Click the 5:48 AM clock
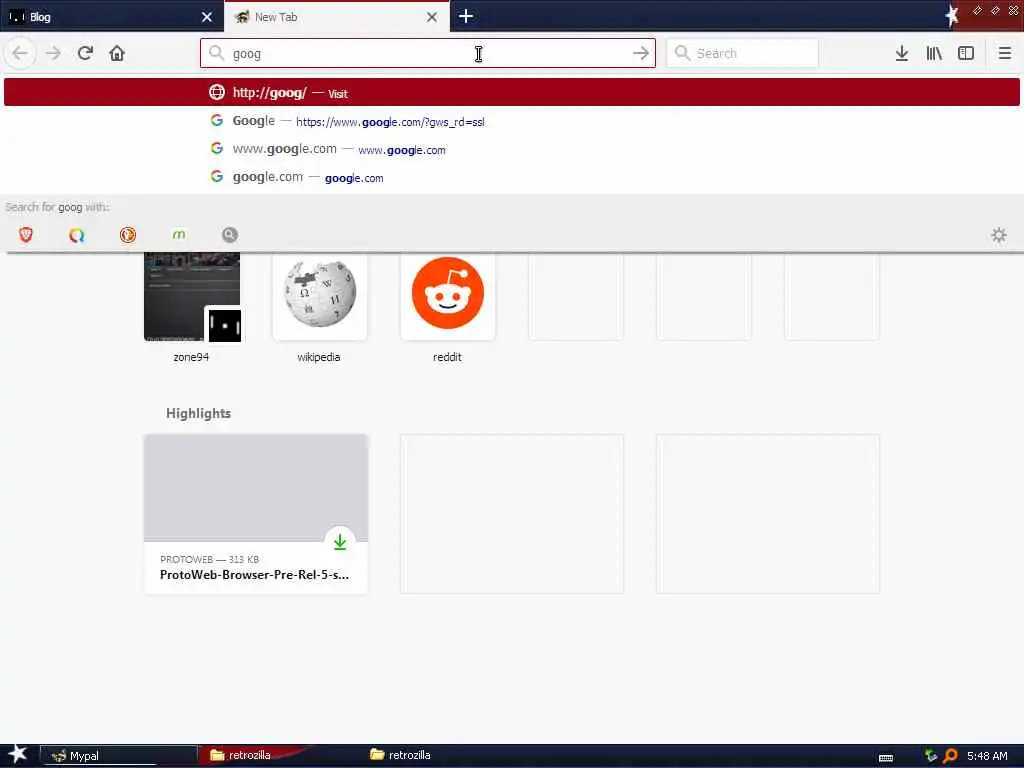Viewport: 1024px width, 768px height. pyautogui.click(x=987, y=756)
